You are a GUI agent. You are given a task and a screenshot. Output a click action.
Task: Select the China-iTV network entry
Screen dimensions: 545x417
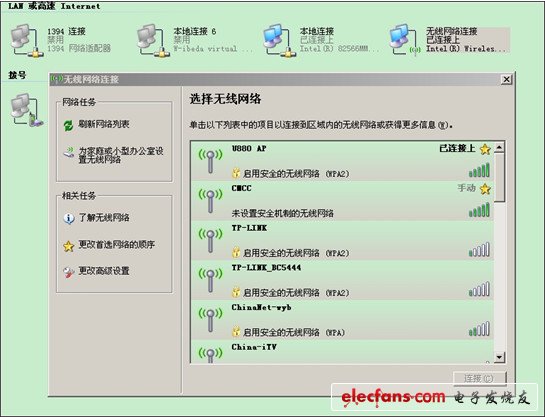coord(342,351)
